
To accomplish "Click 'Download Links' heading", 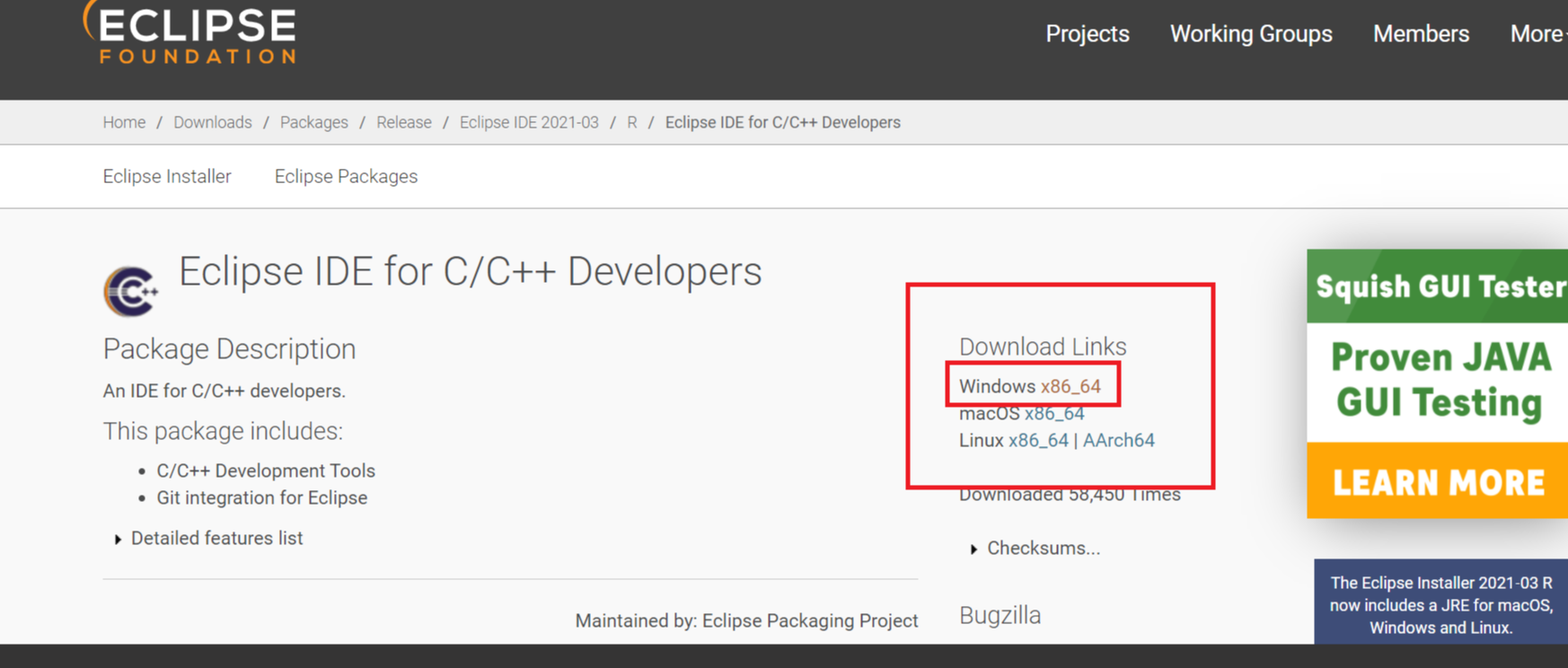I will (x=1043, y=347).
